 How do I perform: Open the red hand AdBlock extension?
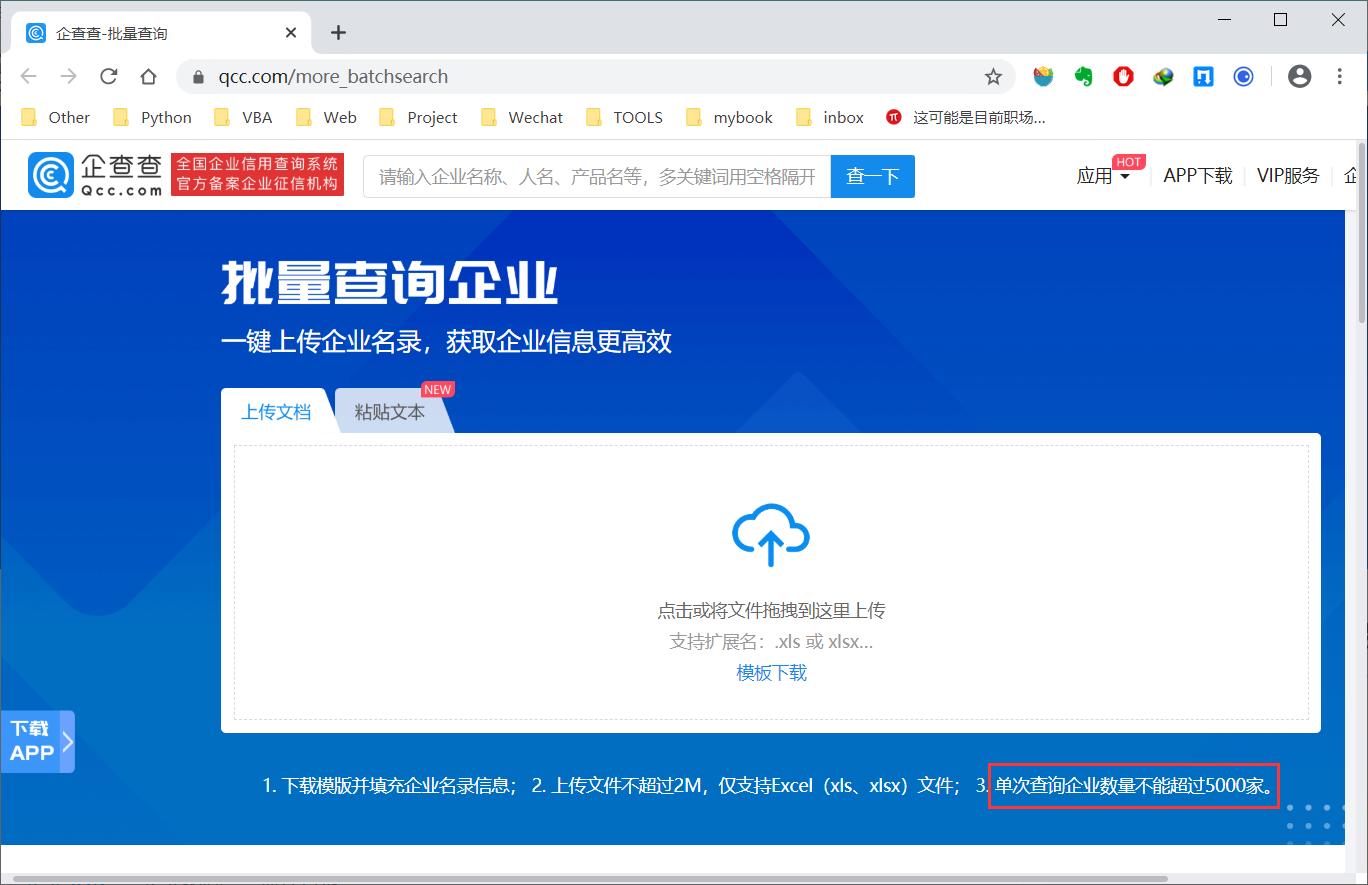pyautogui.click(x=1124, y=76)
